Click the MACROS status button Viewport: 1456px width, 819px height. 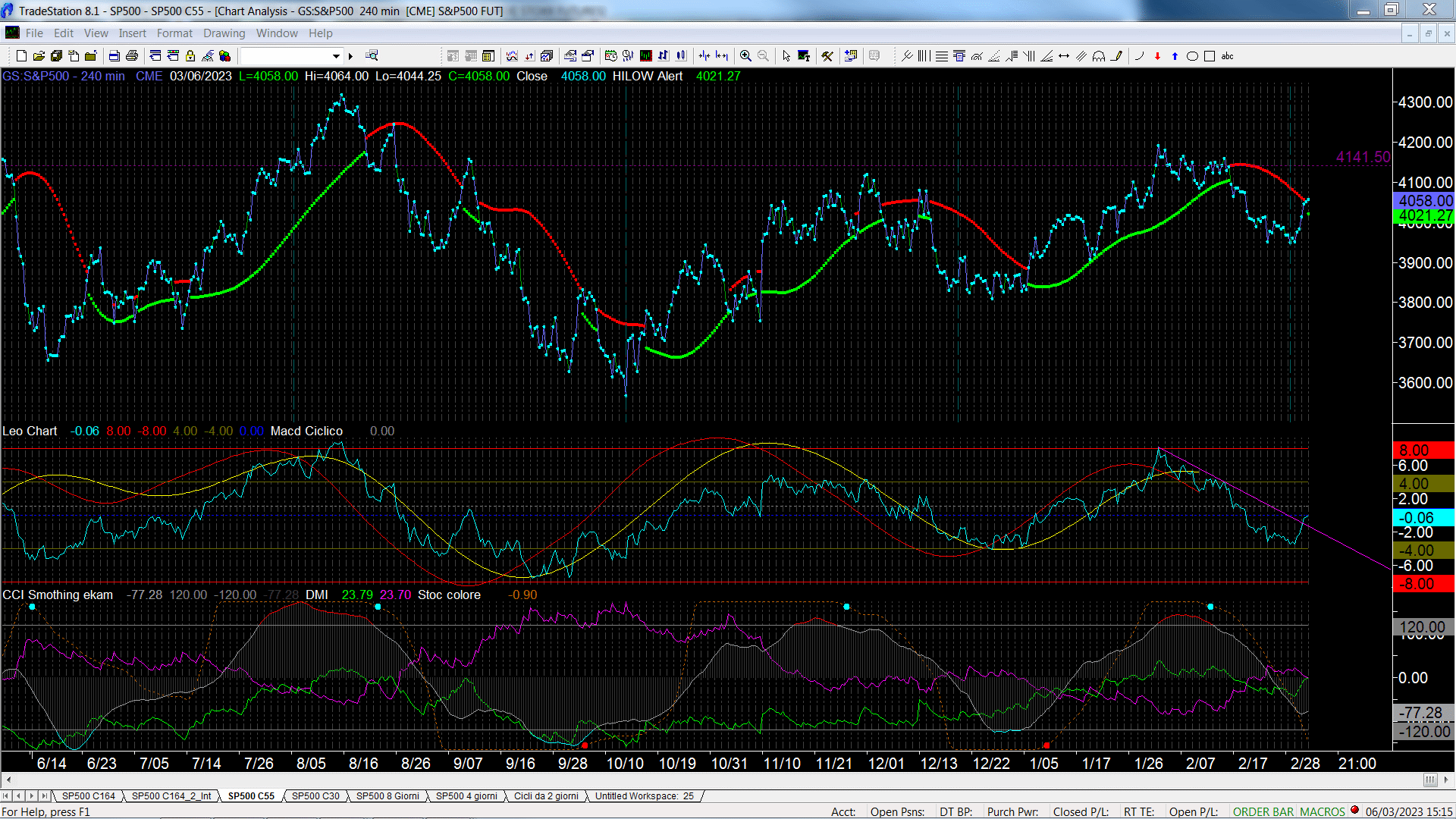point(1323,812)
